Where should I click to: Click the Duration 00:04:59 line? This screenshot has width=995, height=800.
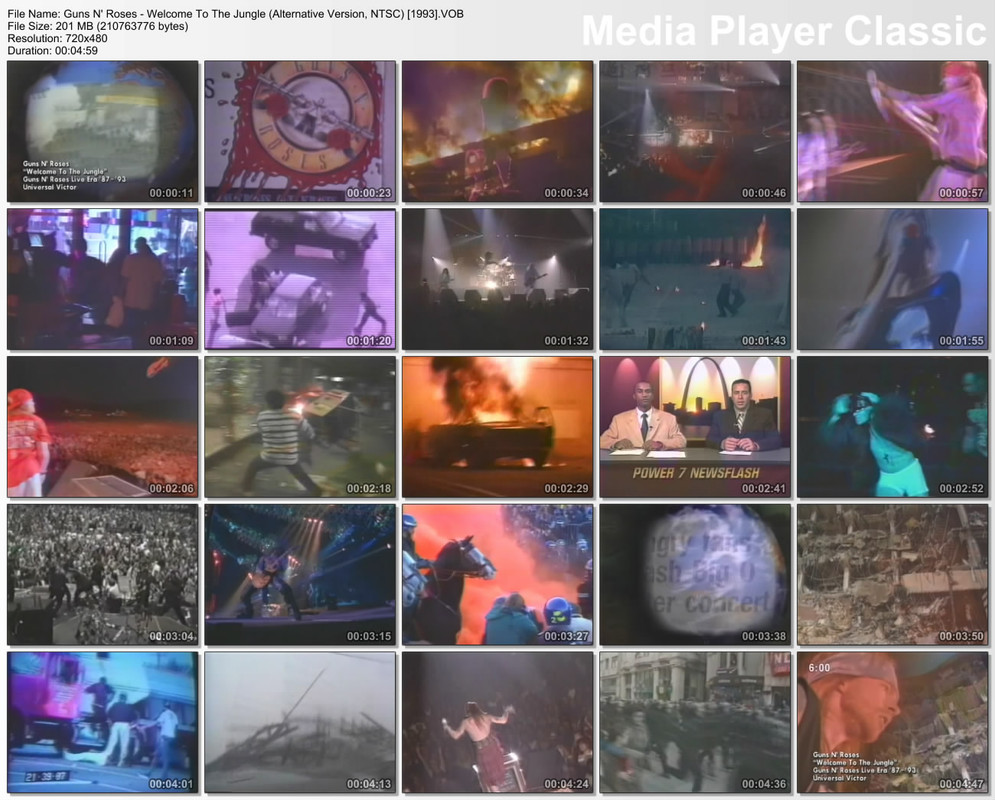click(x=53, y=51)
